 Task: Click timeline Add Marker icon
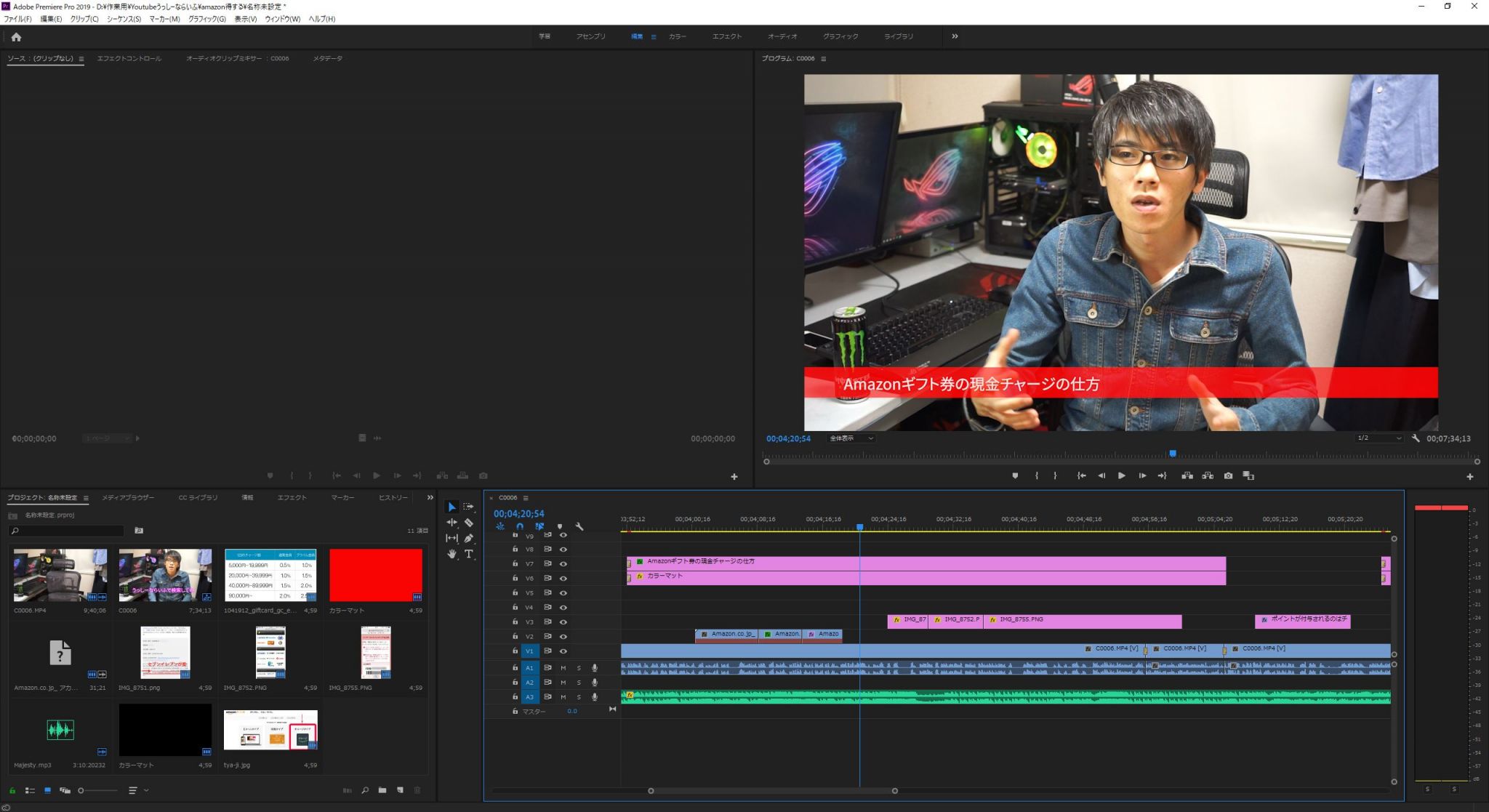pos(559,526)
